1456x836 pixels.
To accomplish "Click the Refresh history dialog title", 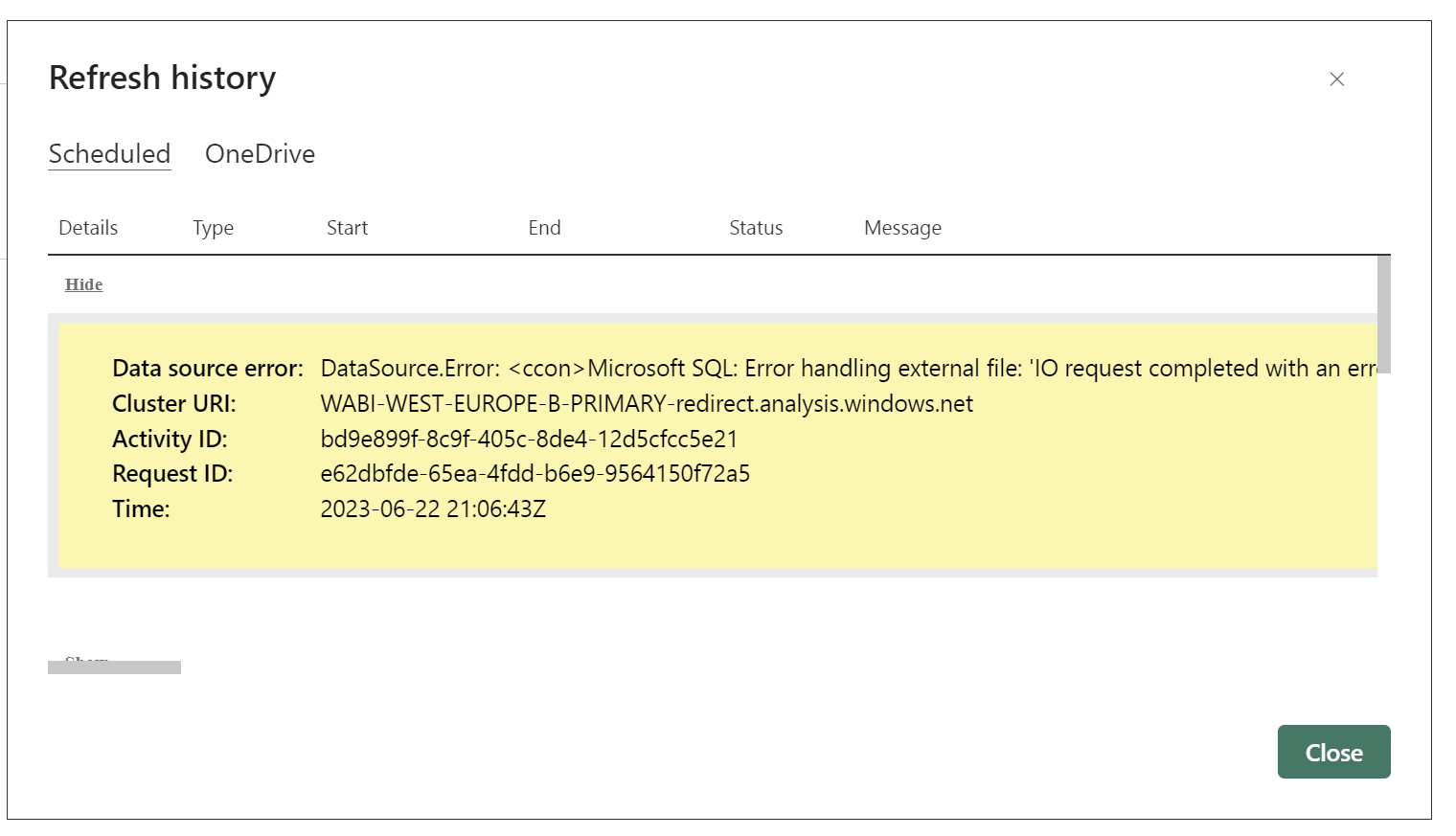I will (161, 77).
